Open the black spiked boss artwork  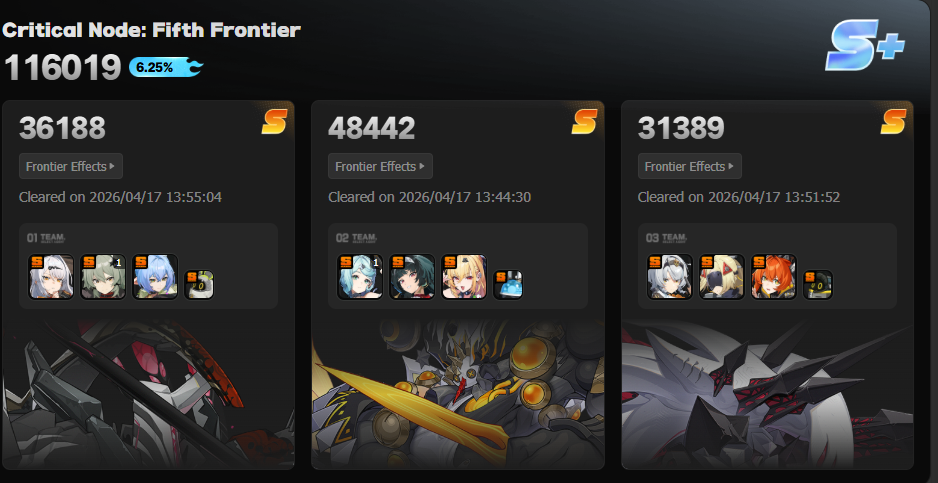[768, 393]
